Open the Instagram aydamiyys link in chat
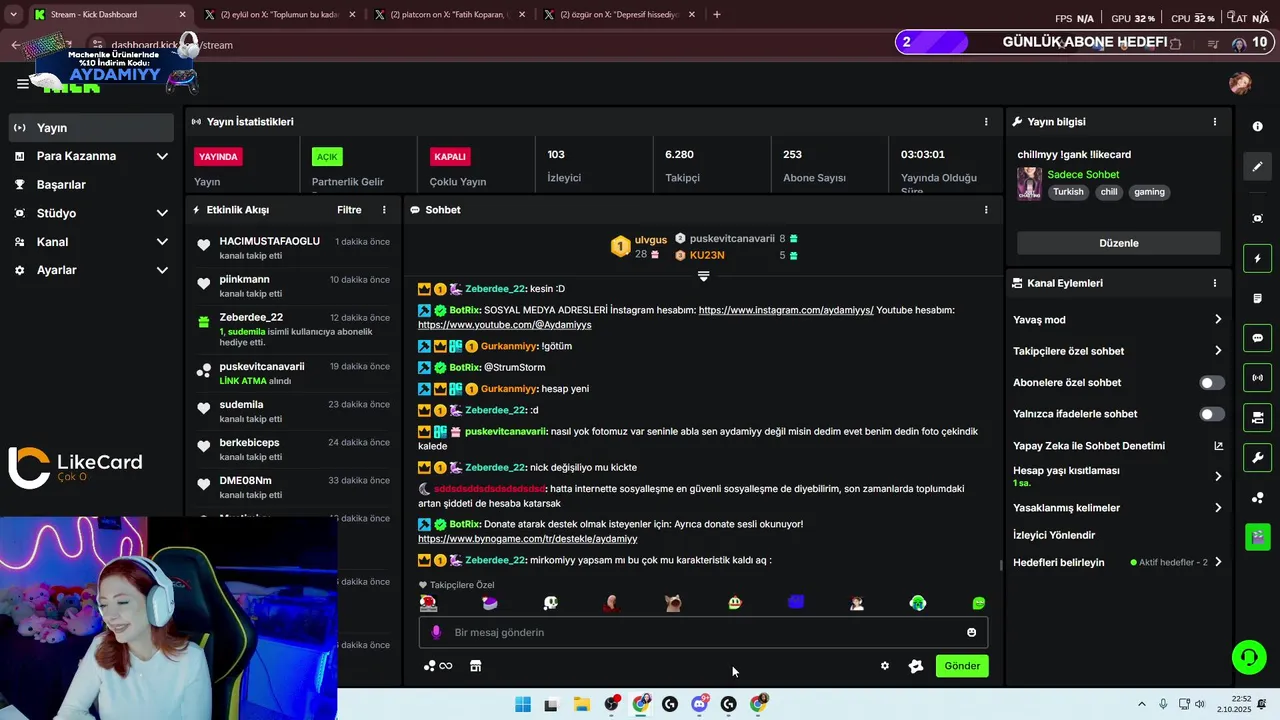This screenshot has height=720, width=1280. coord(786,310)
